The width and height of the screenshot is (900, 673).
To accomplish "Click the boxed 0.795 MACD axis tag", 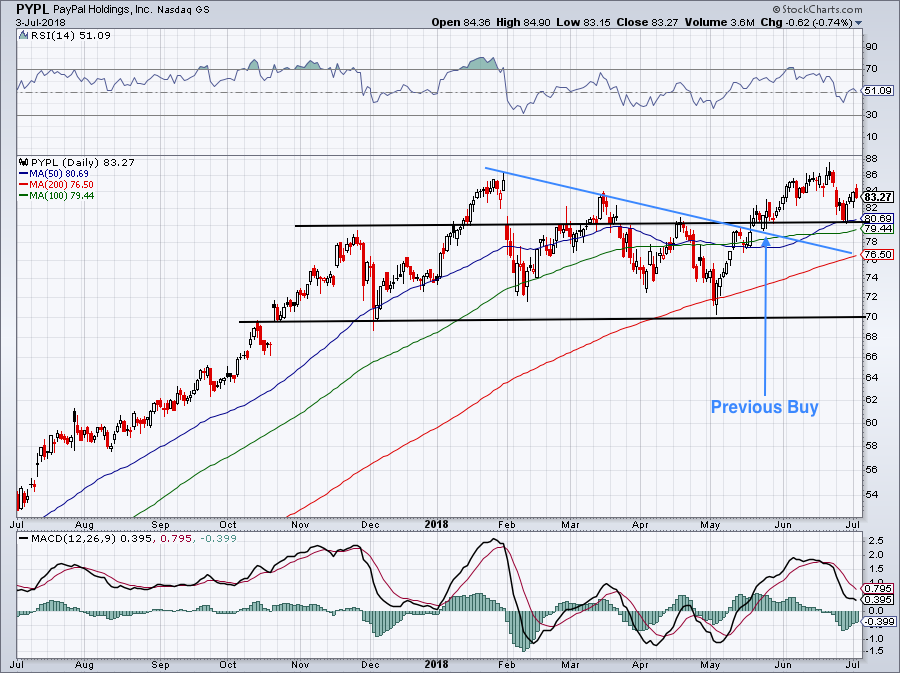I will [x=878, y=589].
